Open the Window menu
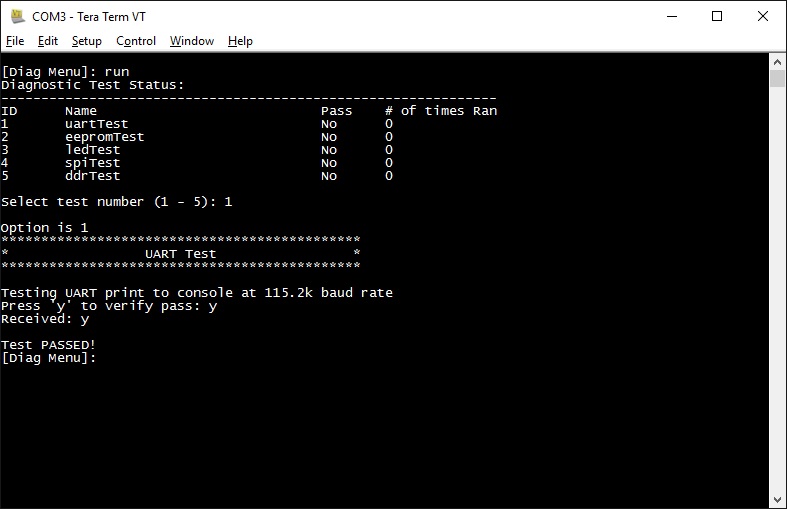 192,41
